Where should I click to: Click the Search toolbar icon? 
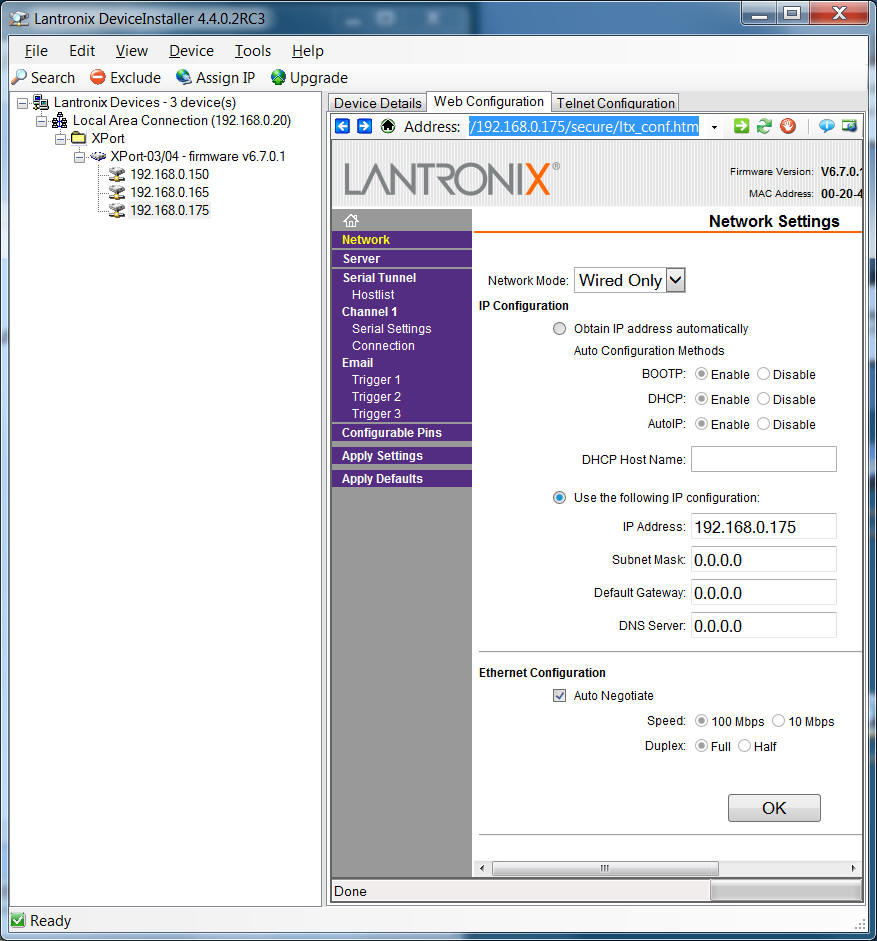[x=19, y=77]
